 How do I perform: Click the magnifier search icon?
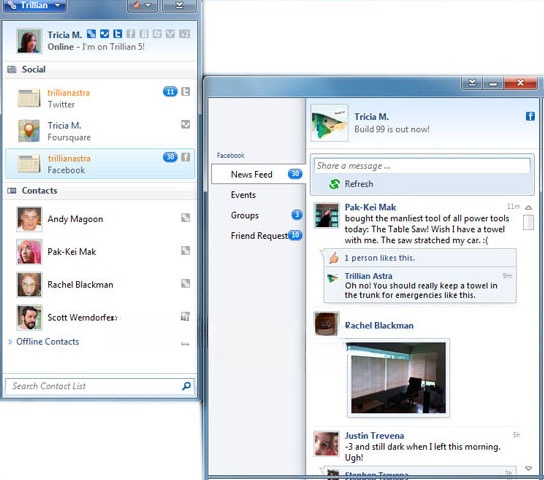[186, 386]
